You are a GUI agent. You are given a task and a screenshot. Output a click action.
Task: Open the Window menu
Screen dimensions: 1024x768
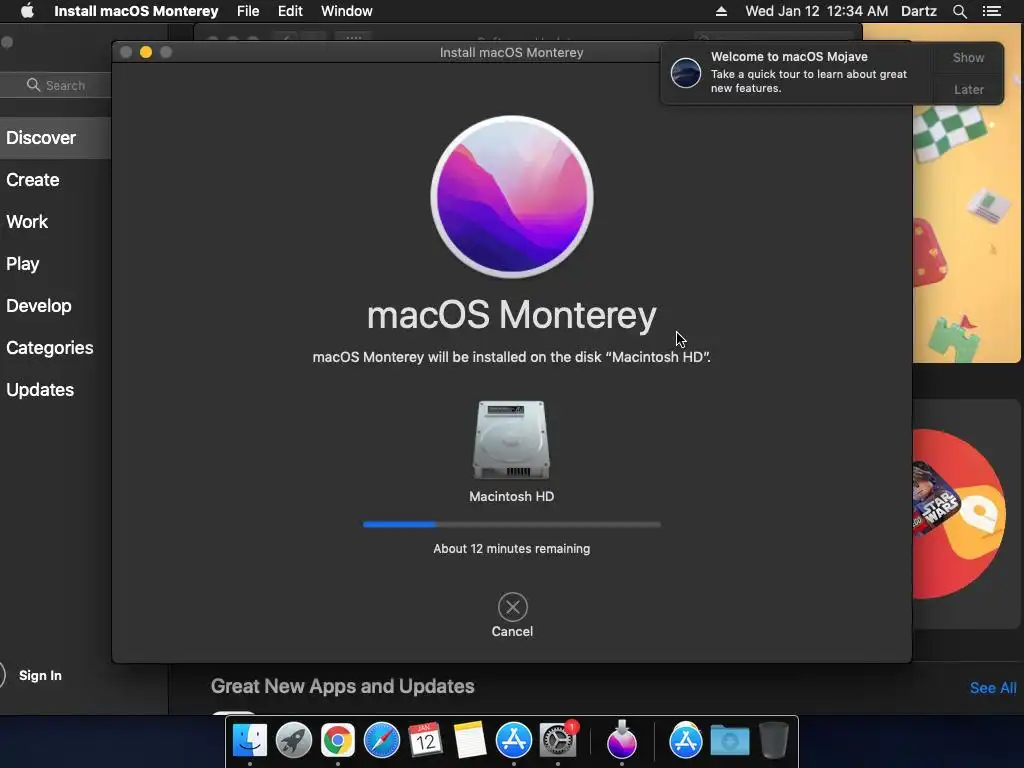coord(346,11)
